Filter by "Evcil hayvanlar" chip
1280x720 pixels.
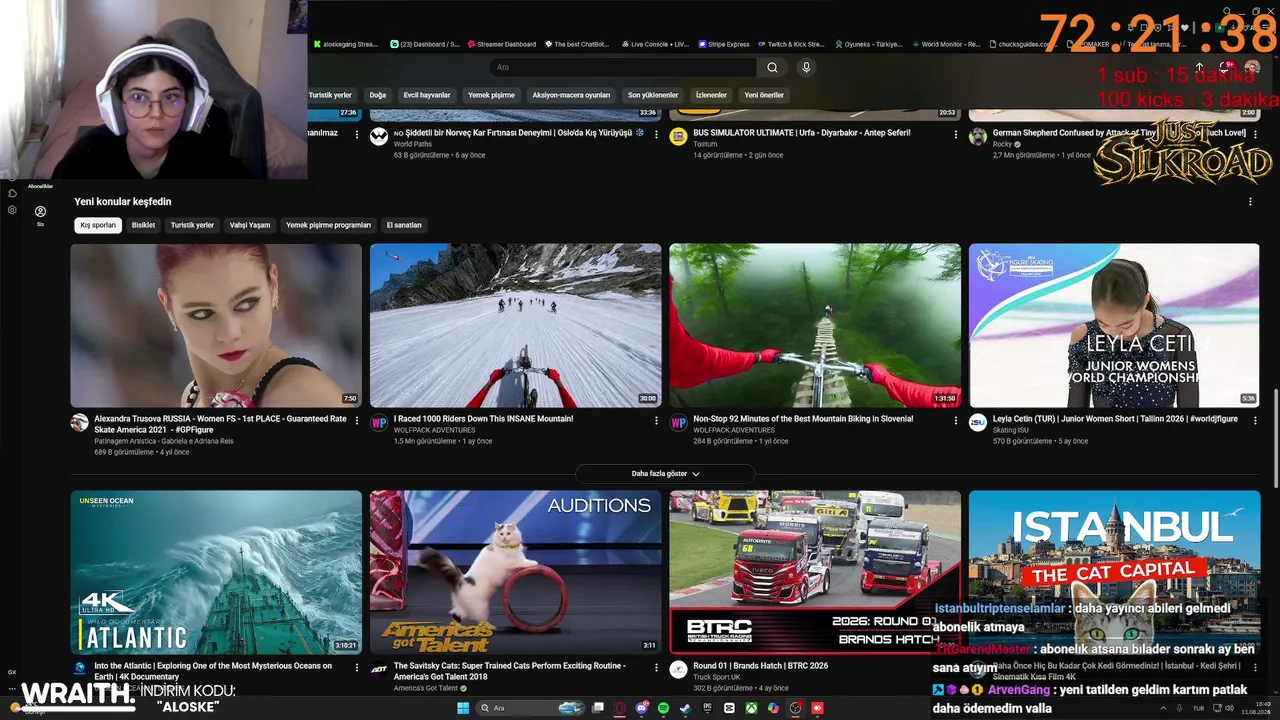pos(427,95)
